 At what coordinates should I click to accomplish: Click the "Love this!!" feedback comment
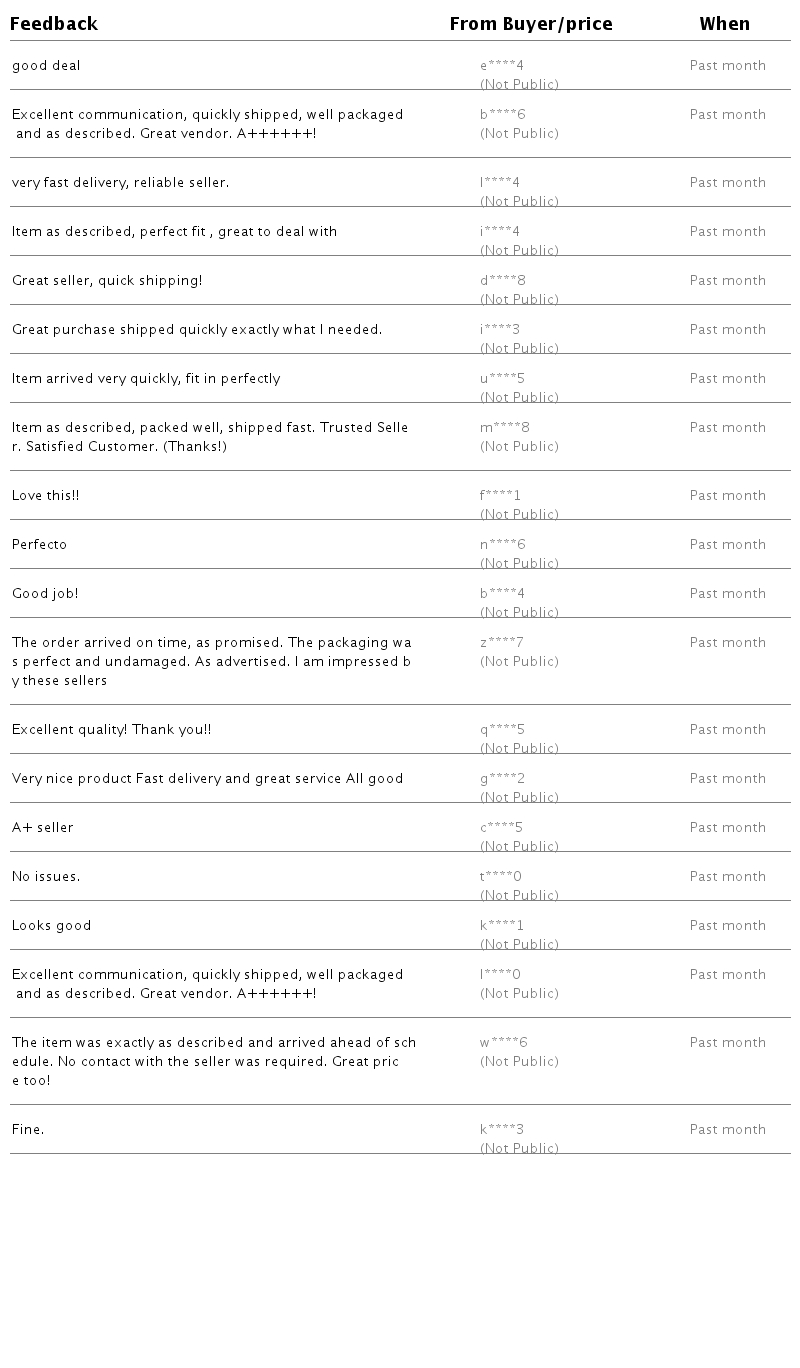[x=45, y=496]
